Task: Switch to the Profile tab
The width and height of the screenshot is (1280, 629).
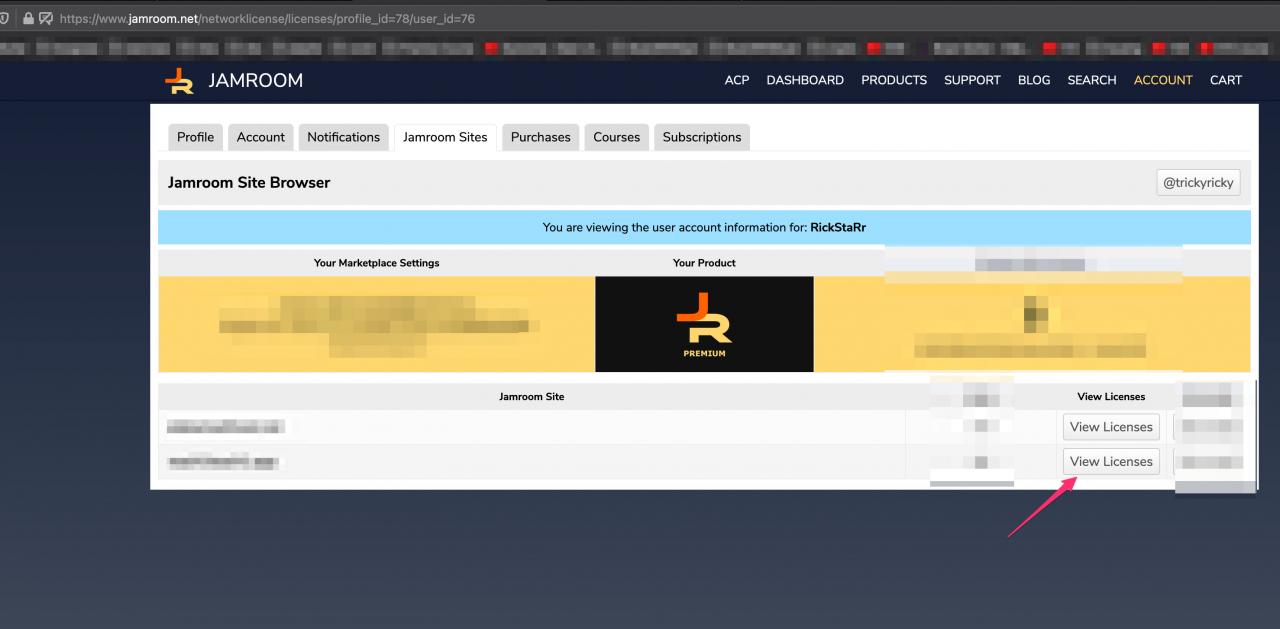Action: 196,137
